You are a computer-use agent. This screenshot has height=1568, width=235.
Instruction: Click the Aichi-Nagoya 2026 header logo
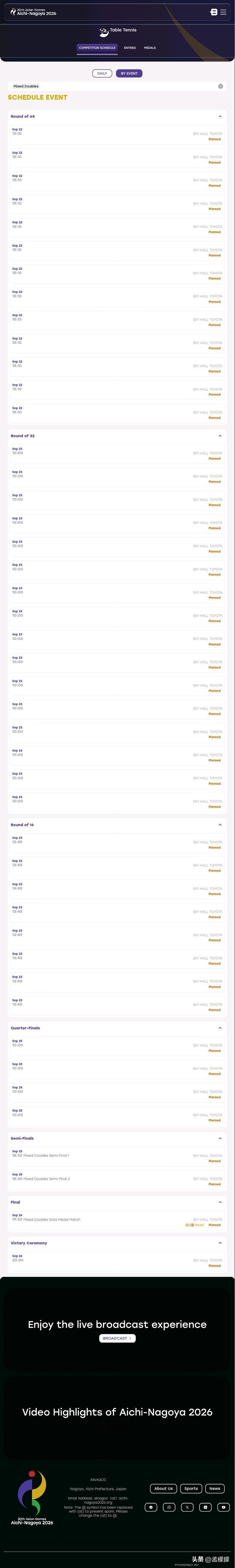tap(33, 12)
